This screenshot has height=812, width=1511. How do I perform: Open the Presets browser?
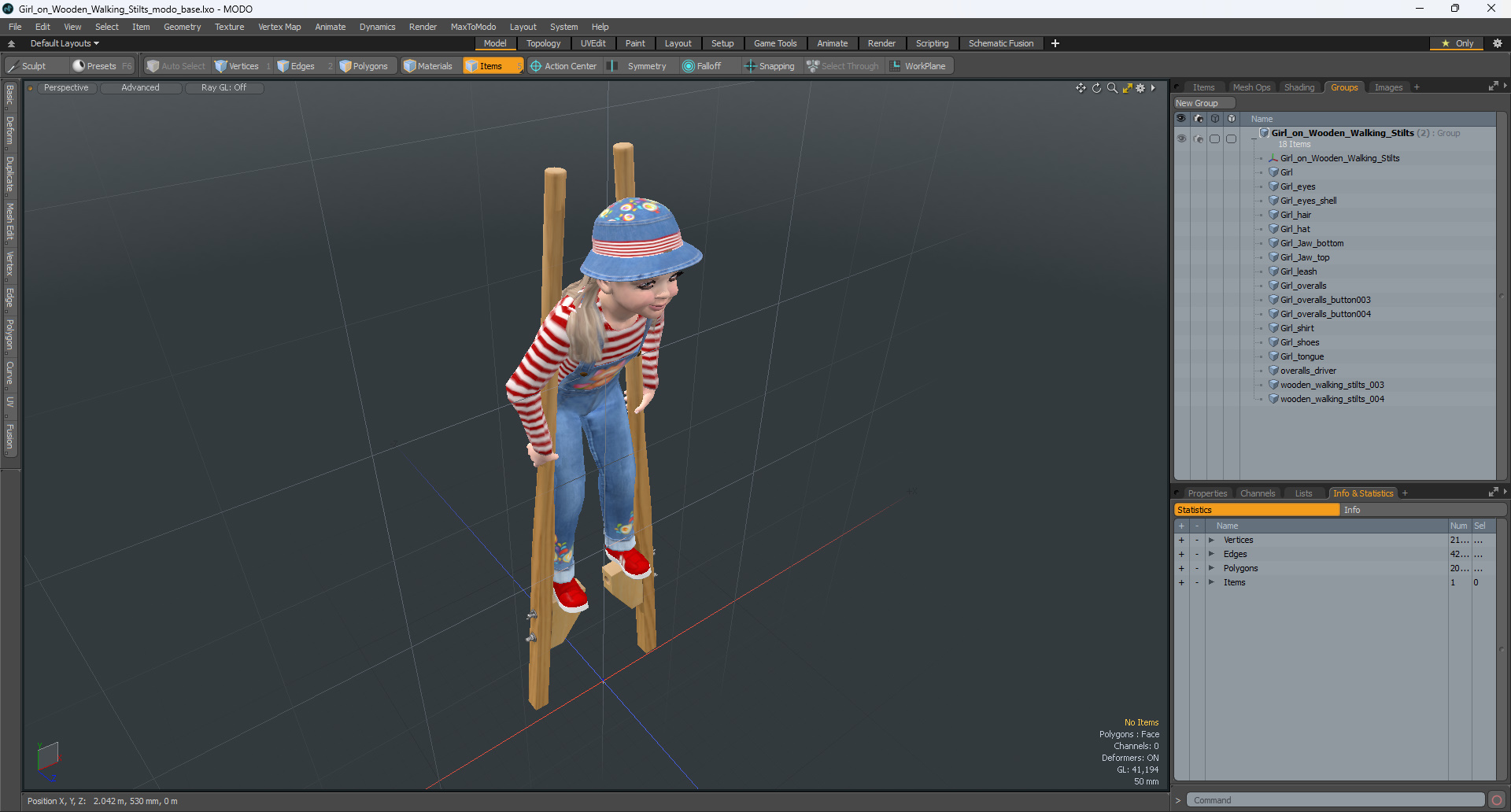pos(102,66)
